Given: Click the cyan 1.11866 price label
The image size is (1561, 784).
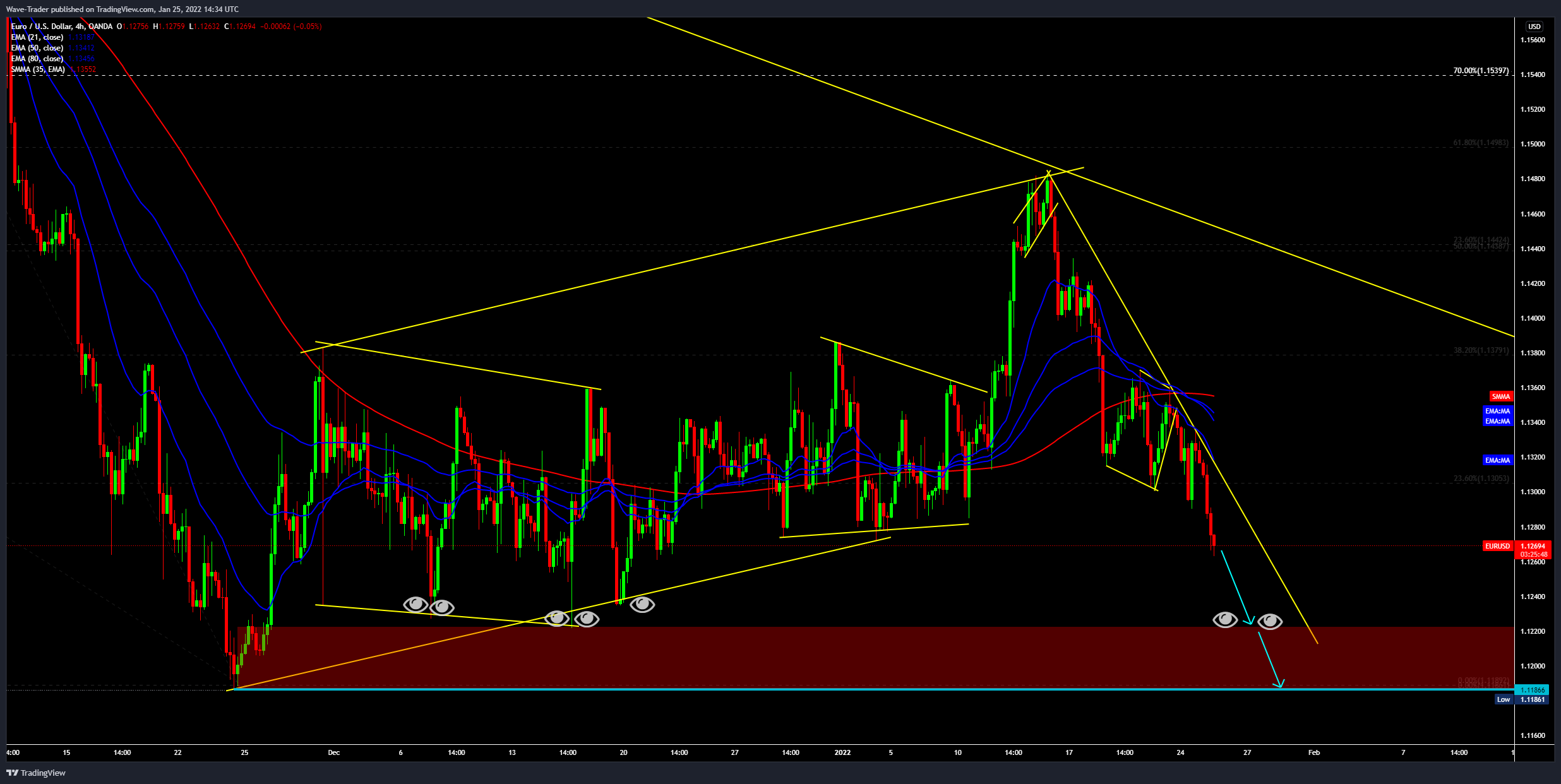Looking at the screenshot, I should (x=1532, y=690).
